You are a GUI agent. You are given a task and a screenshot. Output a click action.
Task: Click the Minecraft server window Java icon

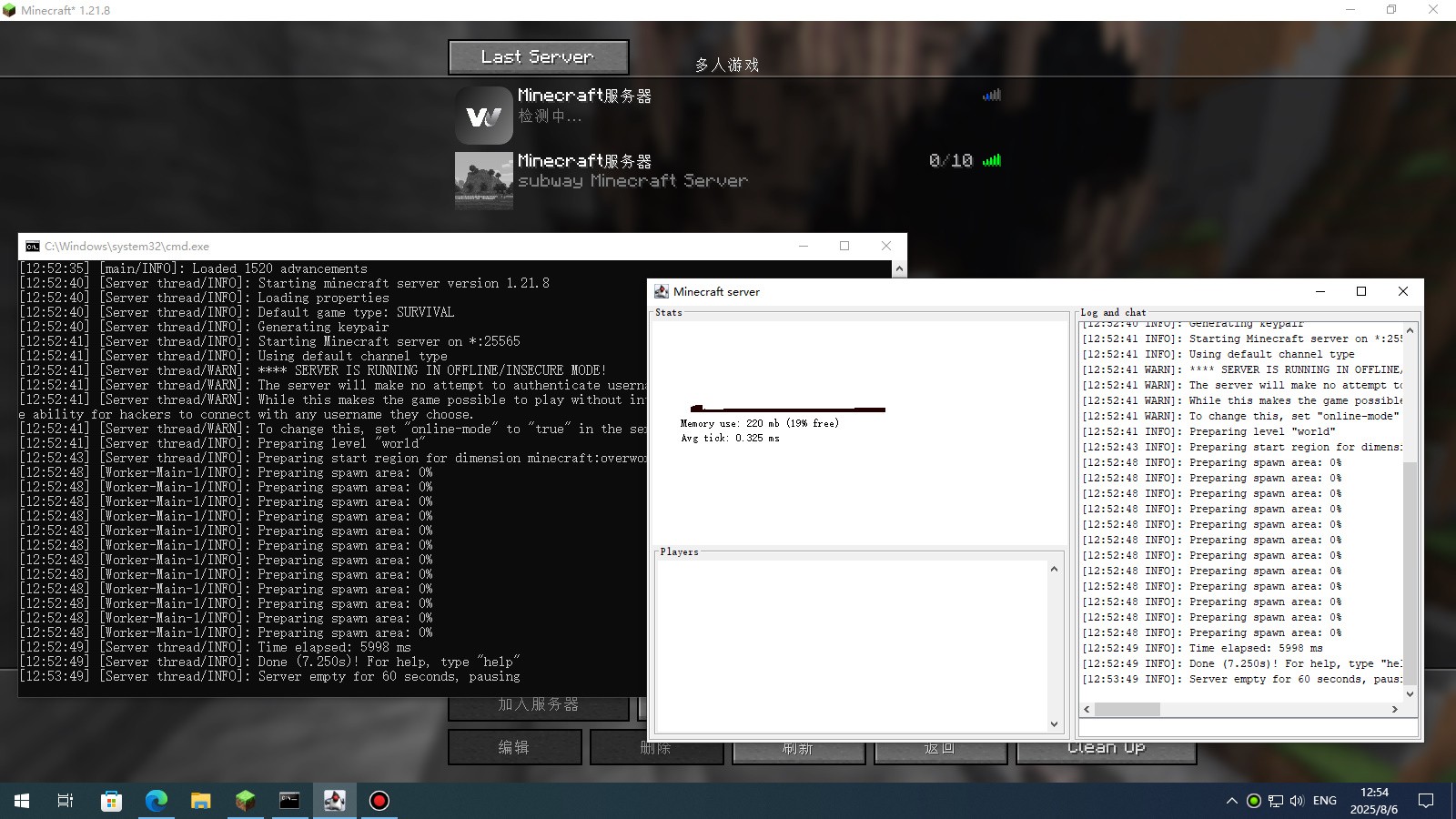(662, 292)
